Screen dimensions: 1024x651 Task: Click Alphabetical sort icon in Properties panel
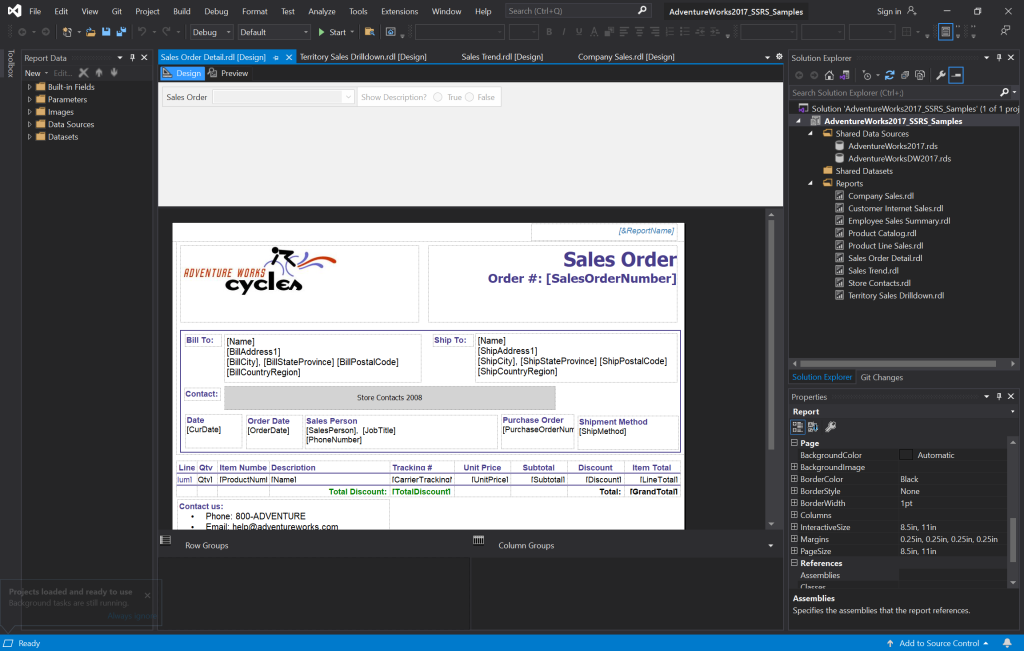pyautogui.click(x=813, y=426)
